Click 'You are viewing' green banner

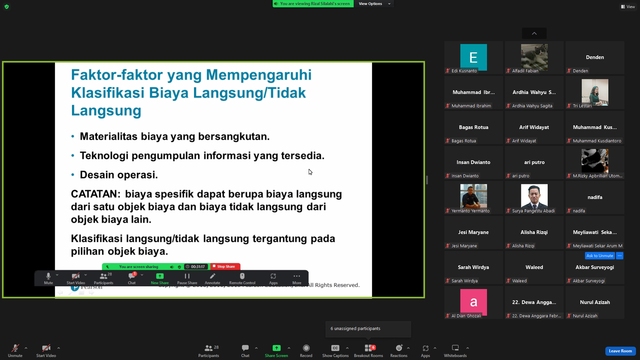tap(313, 4)
